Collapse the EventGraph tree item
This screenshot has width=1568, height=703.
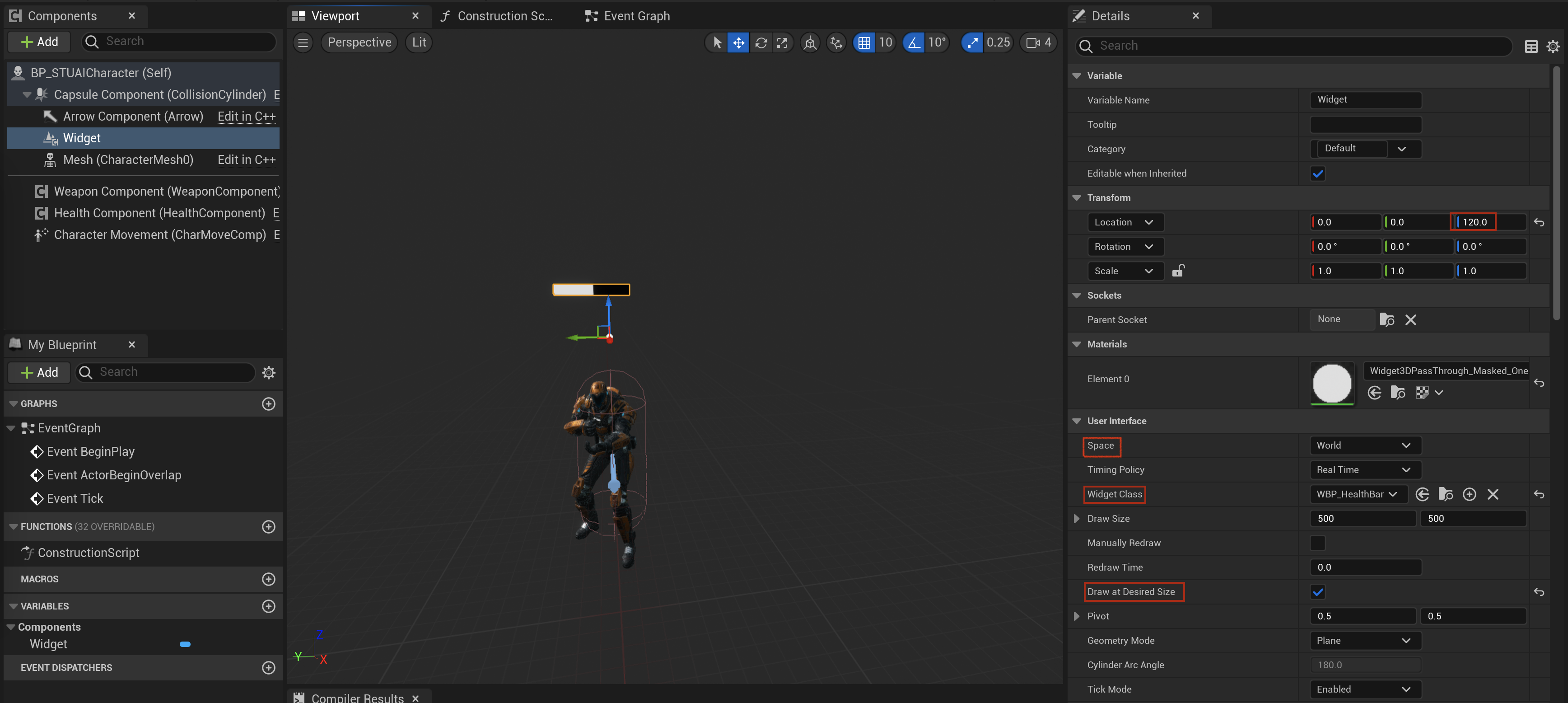pyautogui.click(x=11, y=428)
